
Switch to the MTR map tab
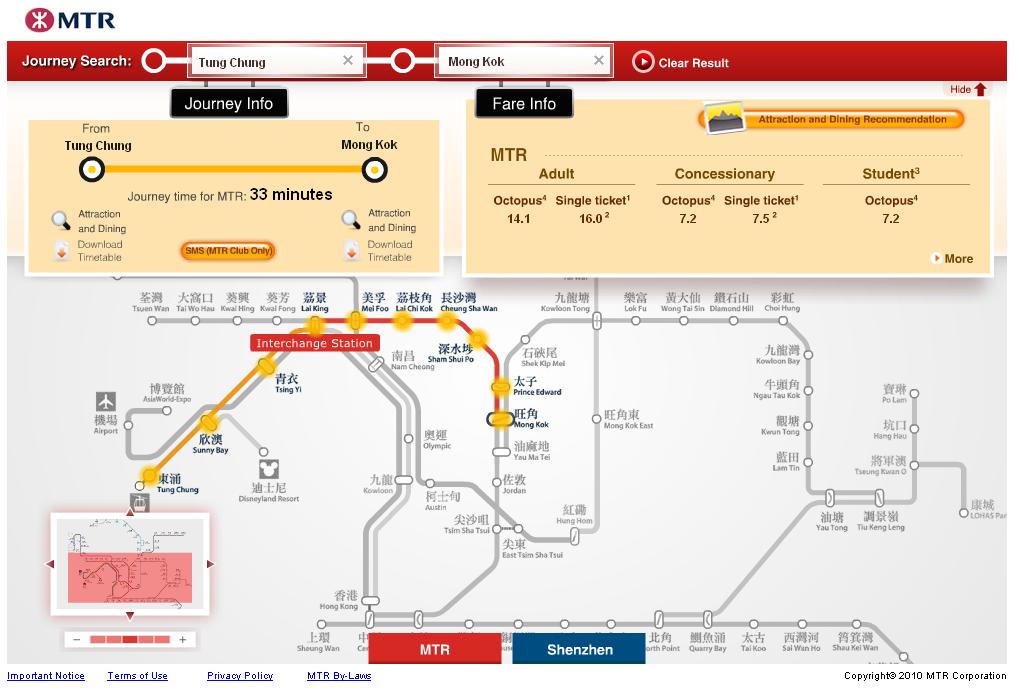point(435,649)
